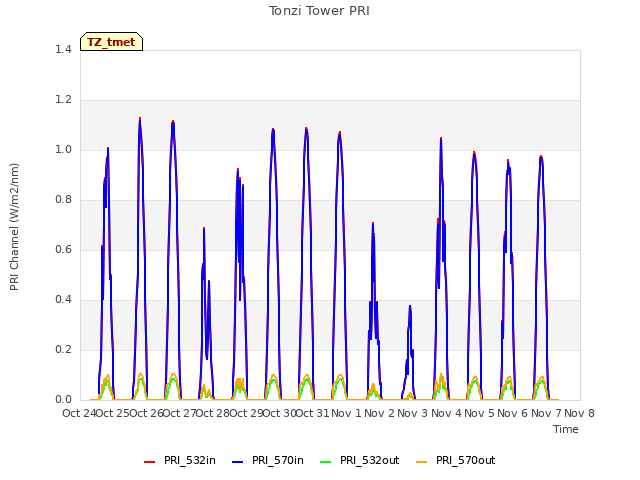
Task: Click the 0.8 y-axis tick label
Action: (x=63, y=200)
